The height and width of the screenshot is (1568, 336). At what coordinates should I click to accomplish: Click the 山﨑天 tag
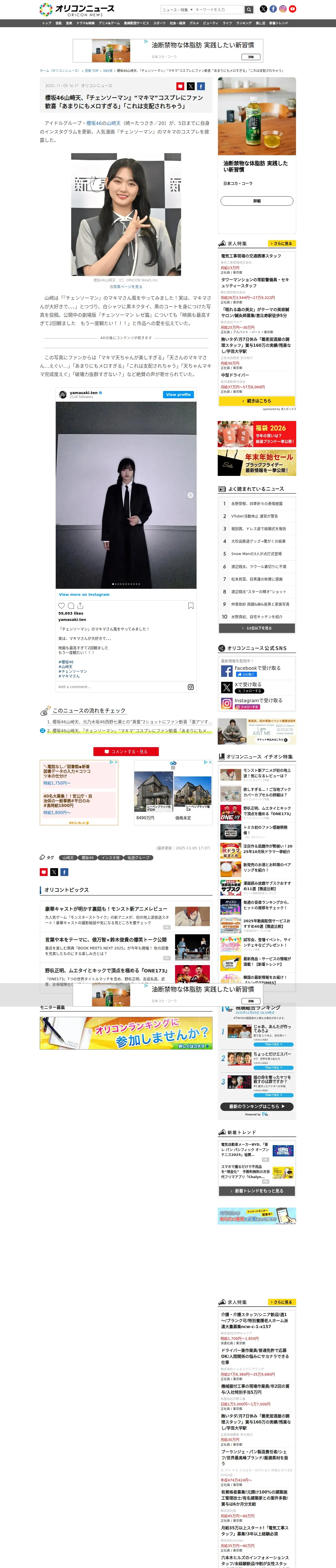coord(68,858)
